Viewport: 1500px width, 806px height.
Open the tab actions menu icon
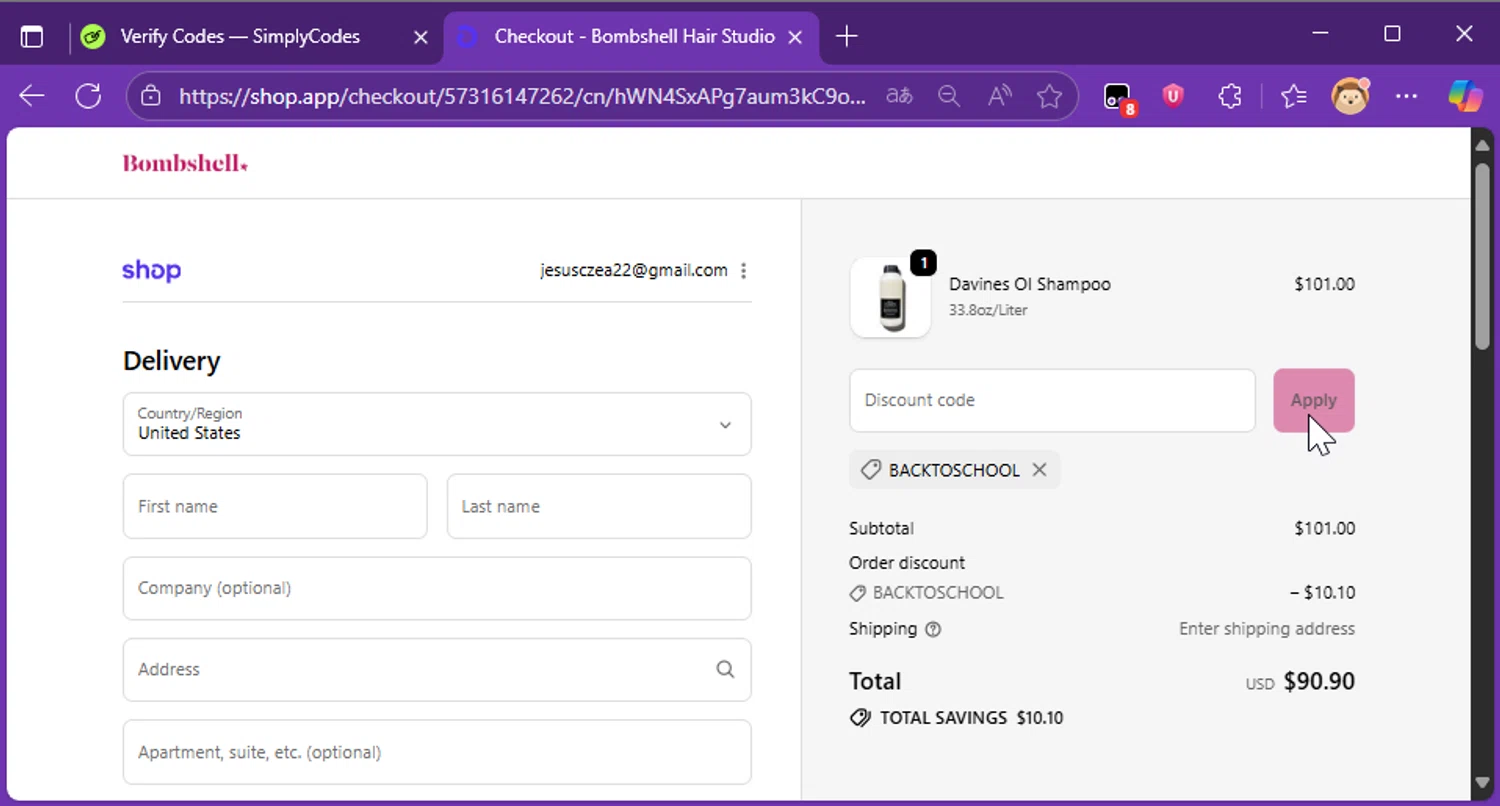pyautogui.click(x=32, y=37)
